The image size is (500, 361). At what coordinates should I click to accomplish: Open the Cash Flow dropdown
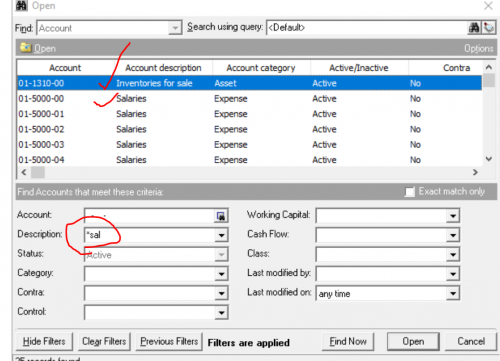453,235
